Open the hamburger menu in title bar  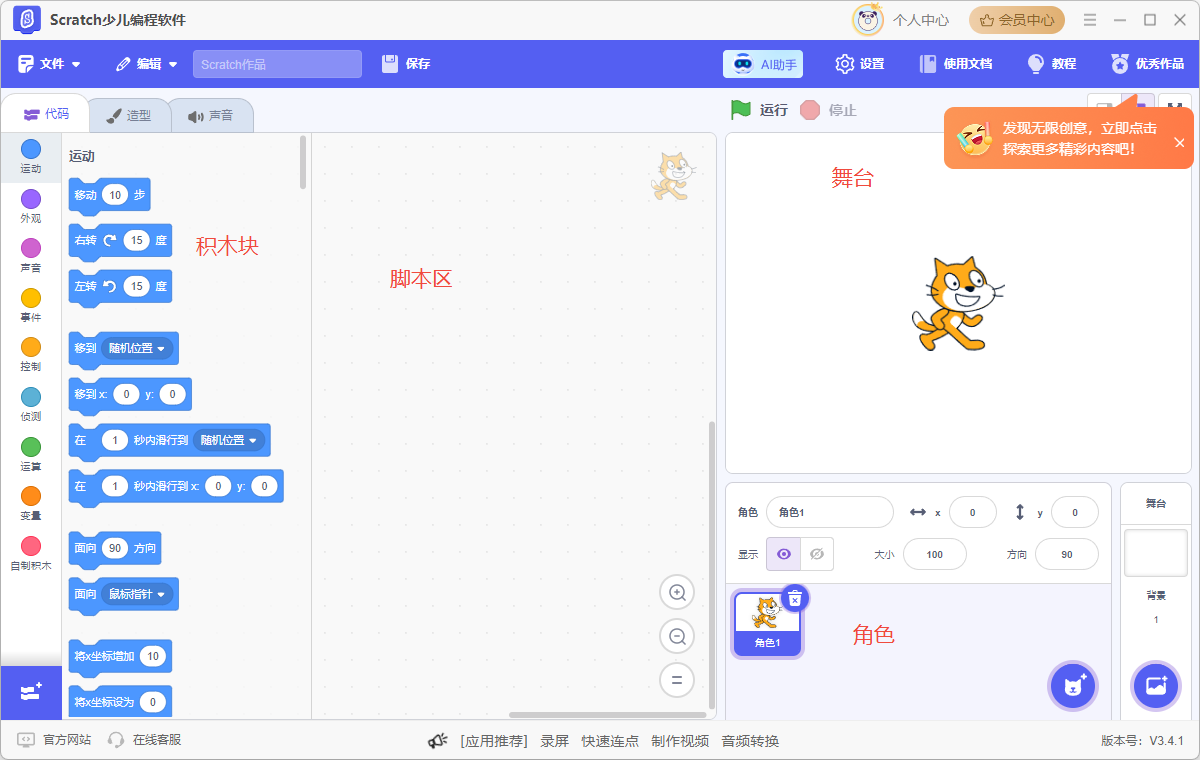(1091, 20)
